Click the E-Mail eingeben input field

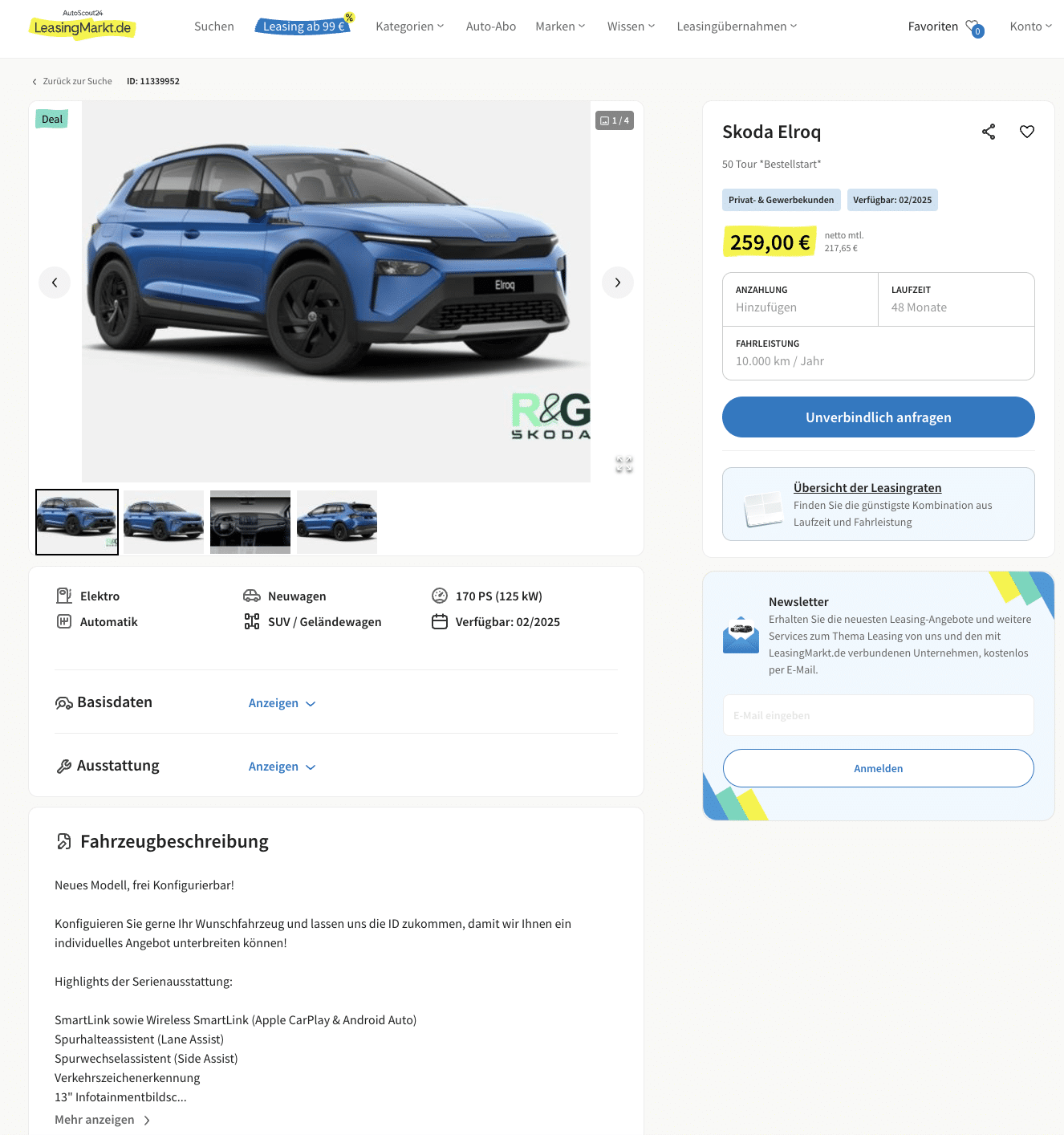pyautogui.click(x=879, y=715)
